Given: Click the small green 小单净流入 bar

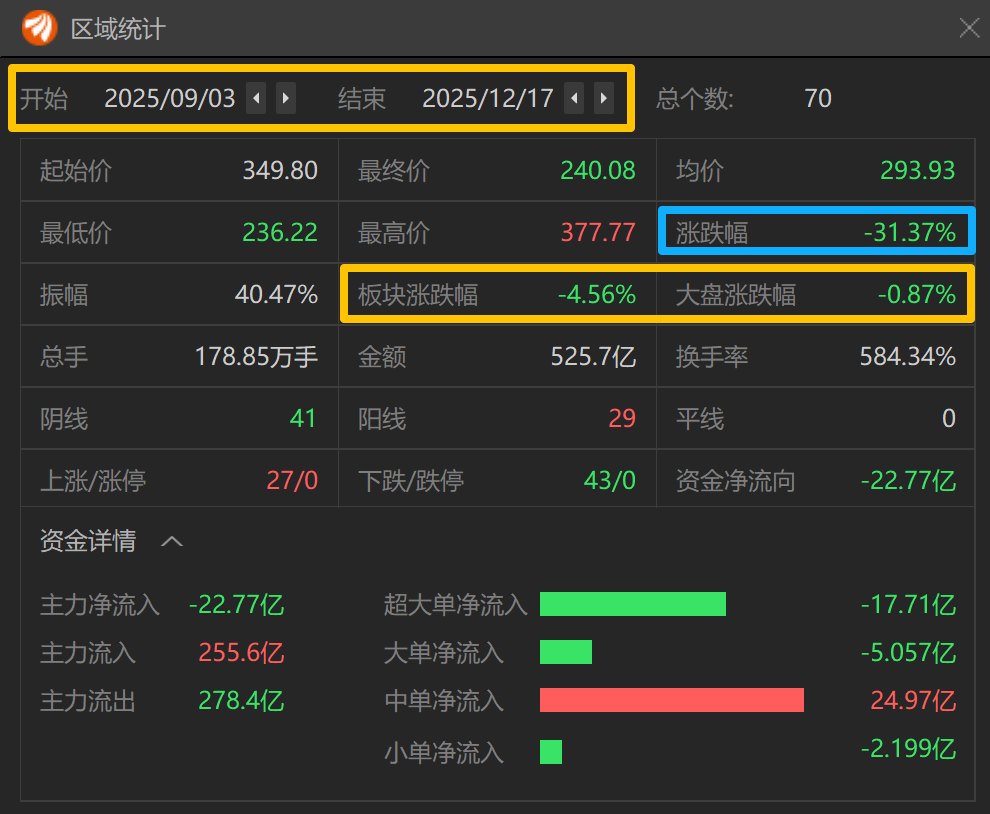Looking at the screenshot, I should coord(551,751).
